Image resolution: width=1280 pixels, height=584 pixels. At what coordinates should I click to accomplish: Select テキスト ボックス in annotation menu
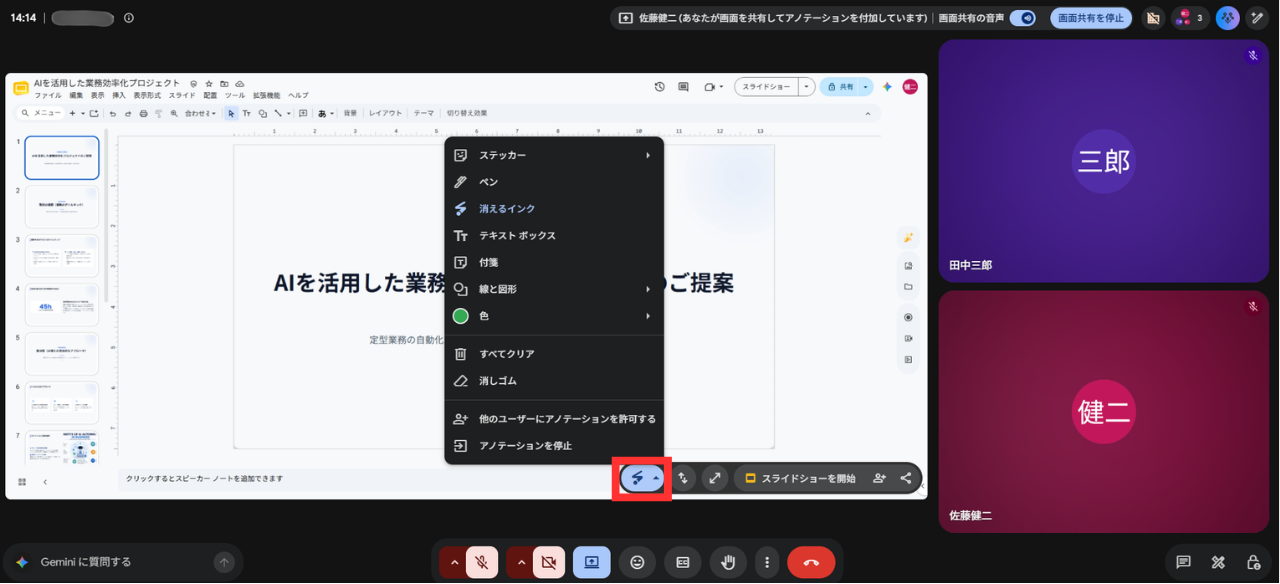pos(554,236)
